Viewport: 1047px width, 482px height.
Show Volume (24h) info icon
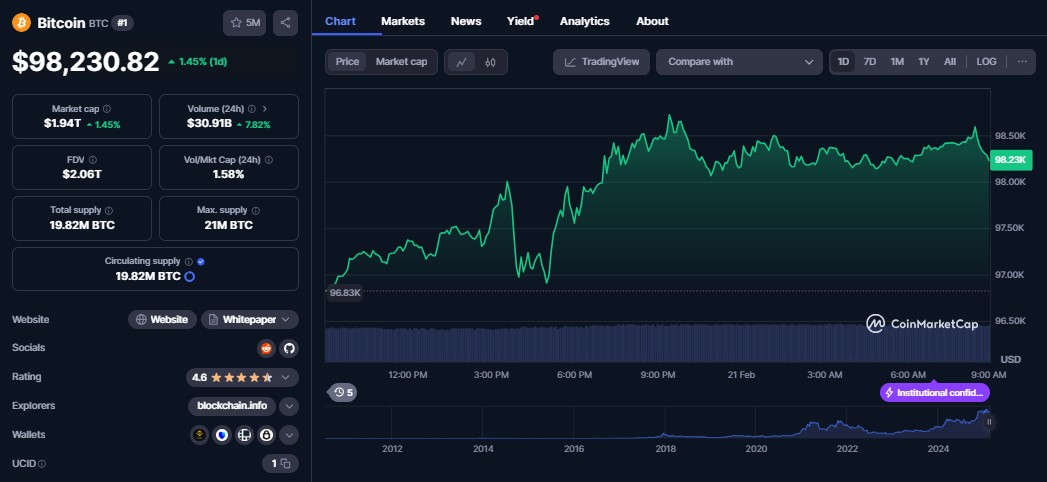[x=252, y=109]
